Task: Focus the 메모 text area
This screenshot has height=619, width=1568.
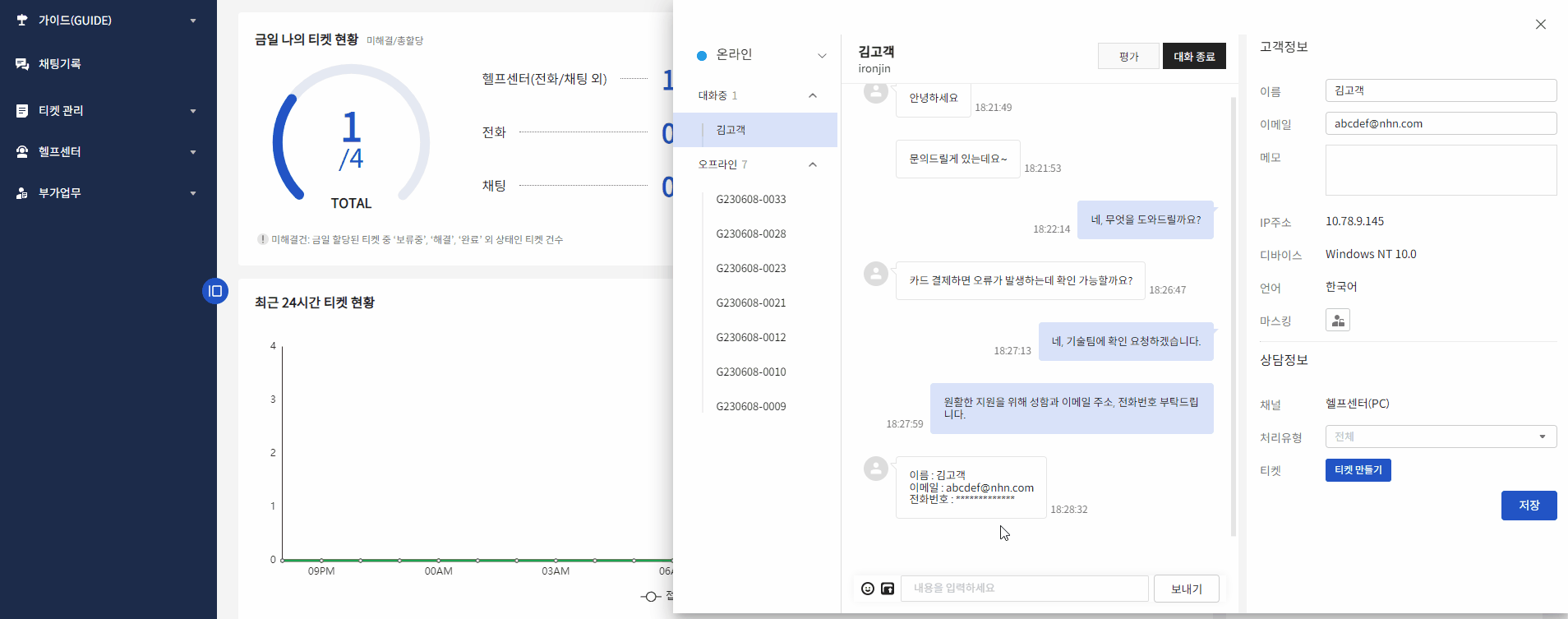Action: coord(1440,170)
